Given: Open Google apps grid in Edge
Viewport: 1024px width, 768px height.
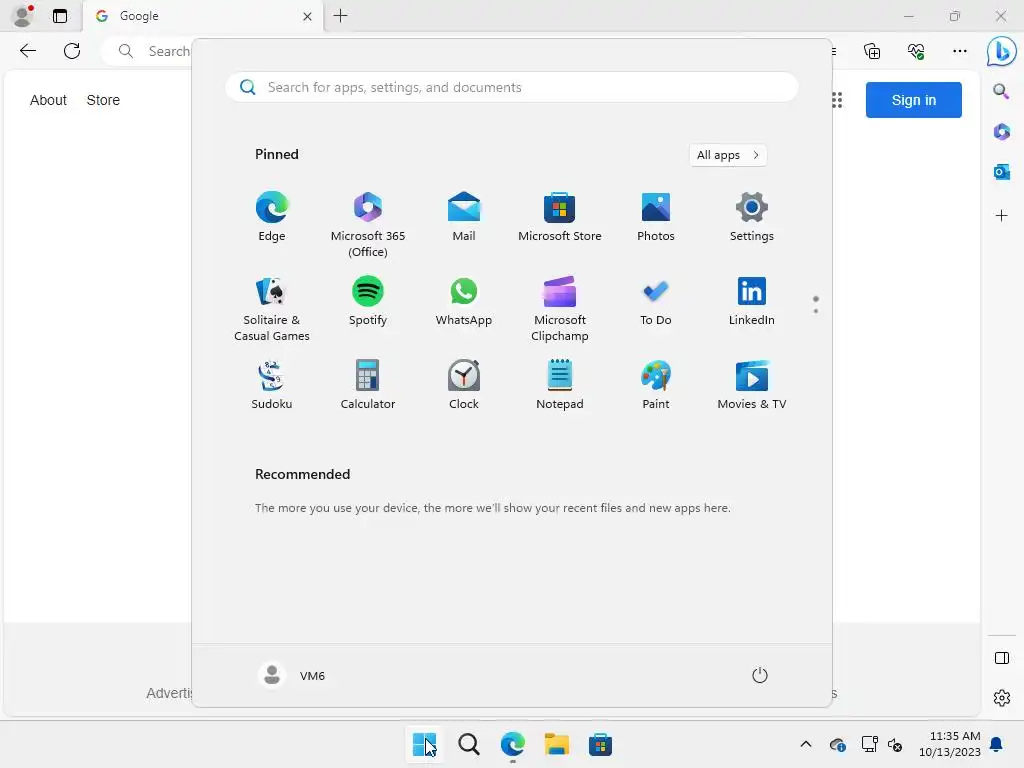Looking at the screenshot, I should click(837, 100).
